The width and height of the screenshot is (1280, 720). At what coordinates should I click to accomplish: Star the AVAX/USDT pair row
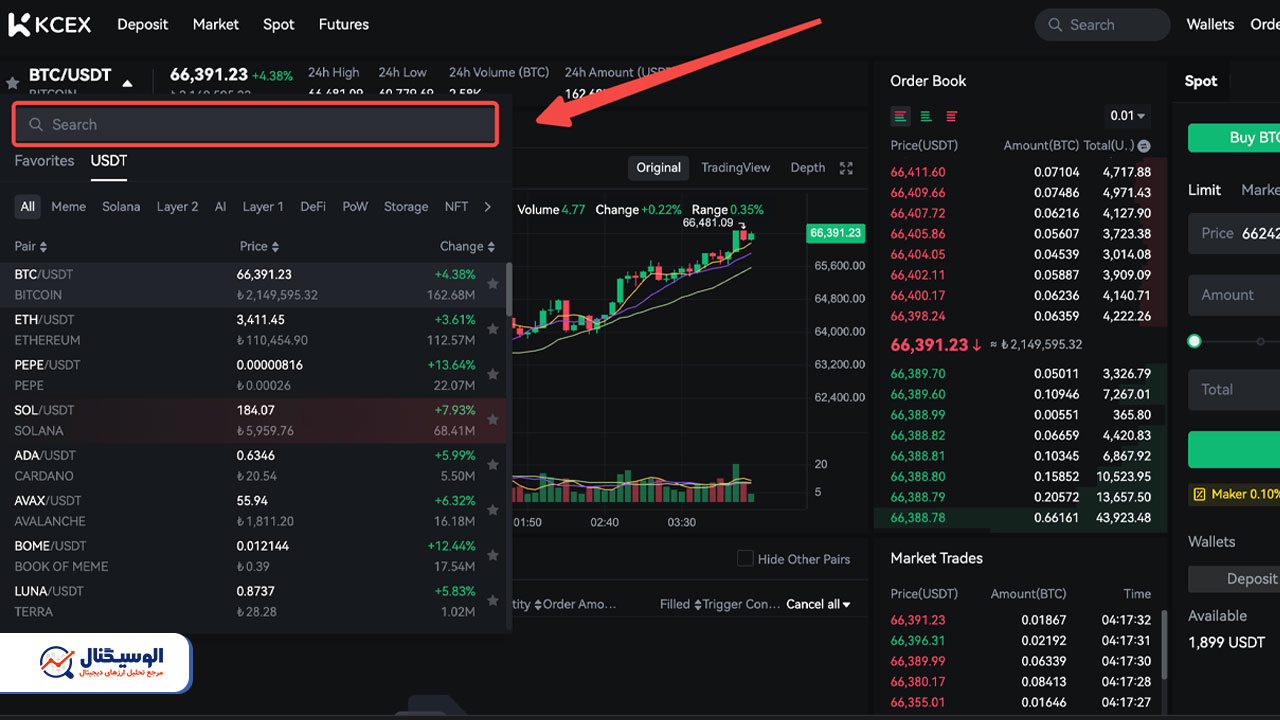coord(492,510)
